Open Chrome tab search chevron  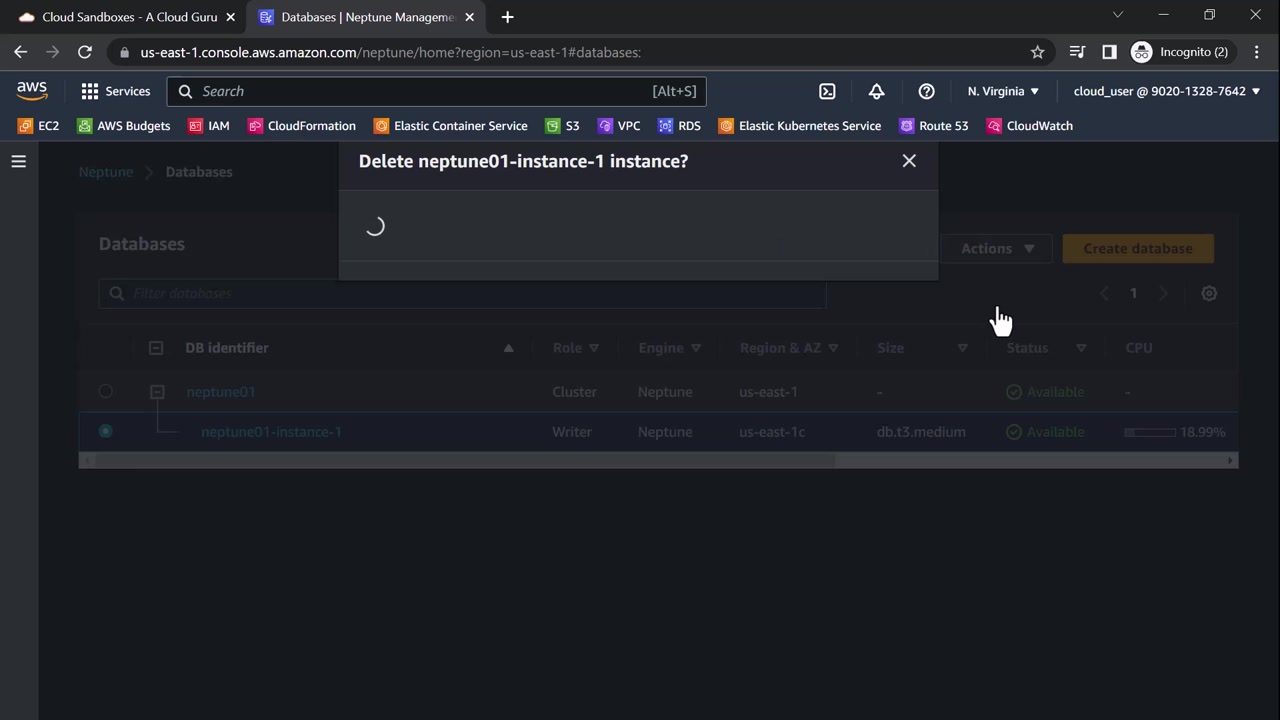(x=1118, y=15)
